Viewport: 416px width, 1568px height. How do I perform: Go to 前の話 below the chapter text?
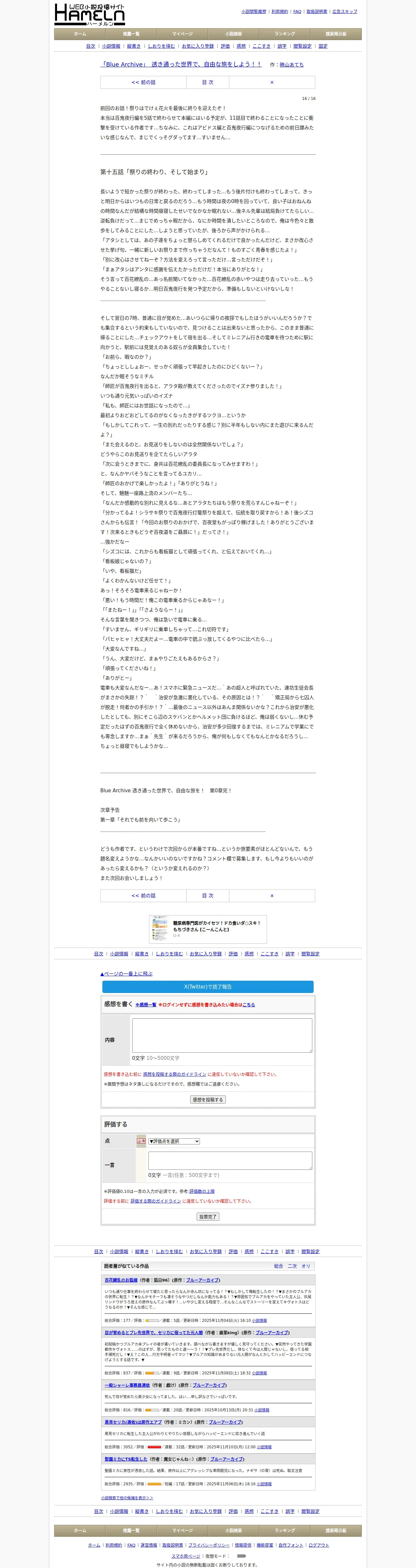click(x=144, y=895)
